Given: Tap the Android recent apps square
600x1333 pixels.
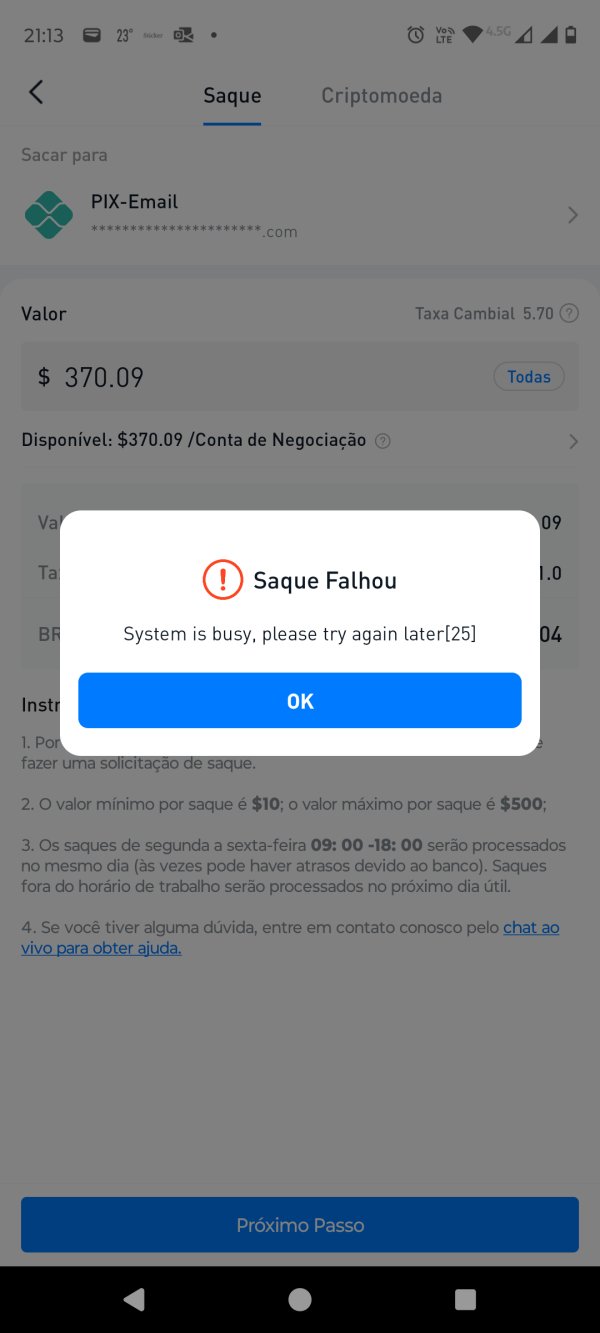Looking at the screenshot, I should [465, 1299].
